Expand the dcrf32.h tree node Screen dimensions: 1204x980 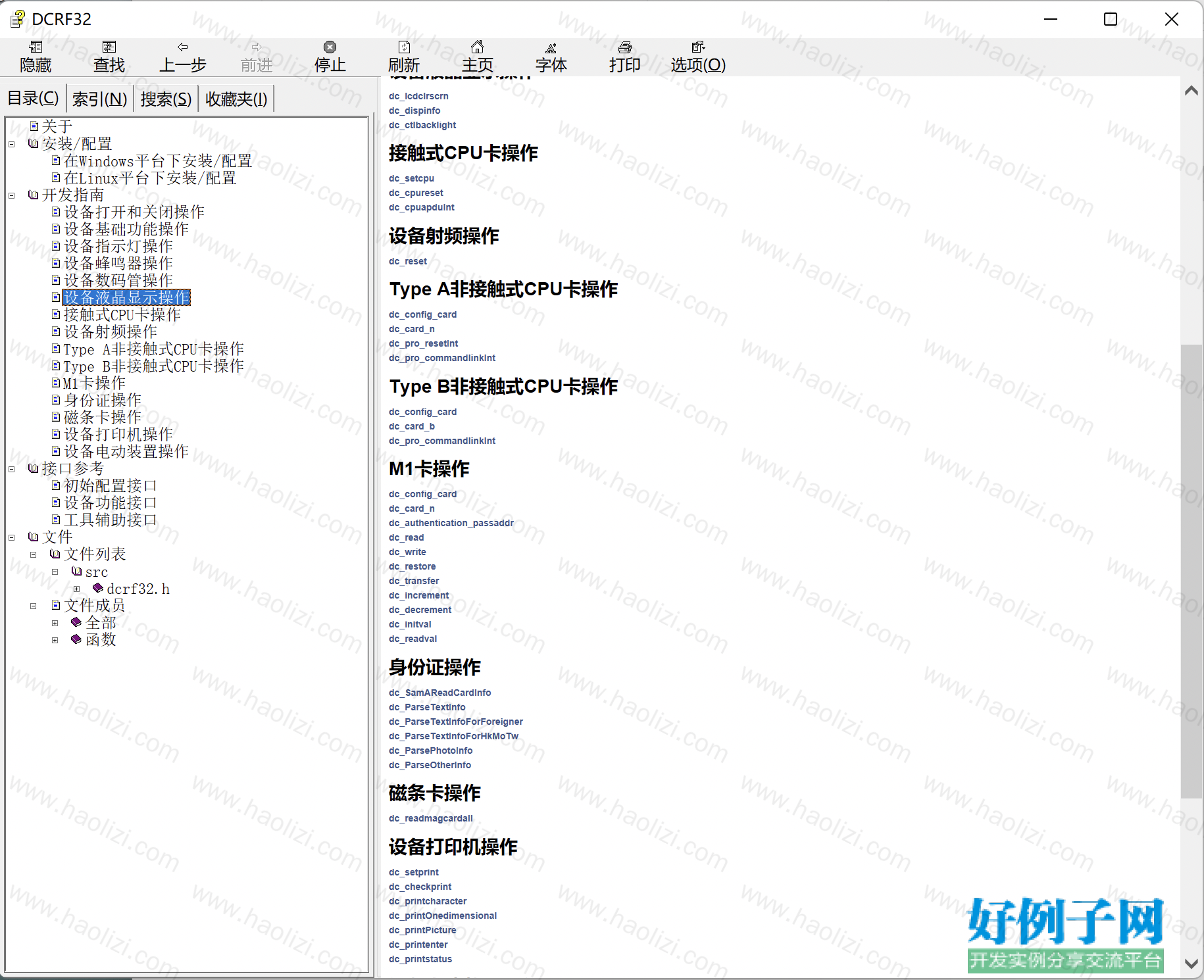click(x=76, y=589)
